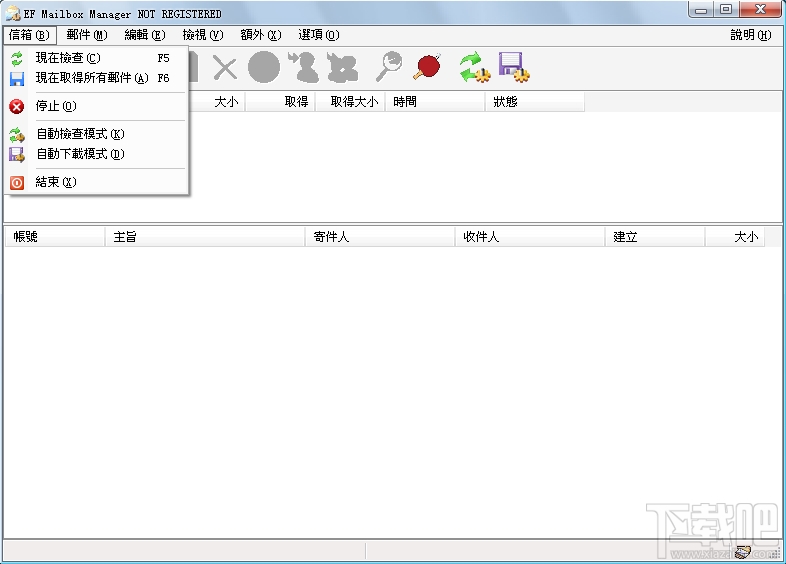Open the 選項 (O) menu
The width and height of the screenshot is (786, 564).
[x=319, y=35]
